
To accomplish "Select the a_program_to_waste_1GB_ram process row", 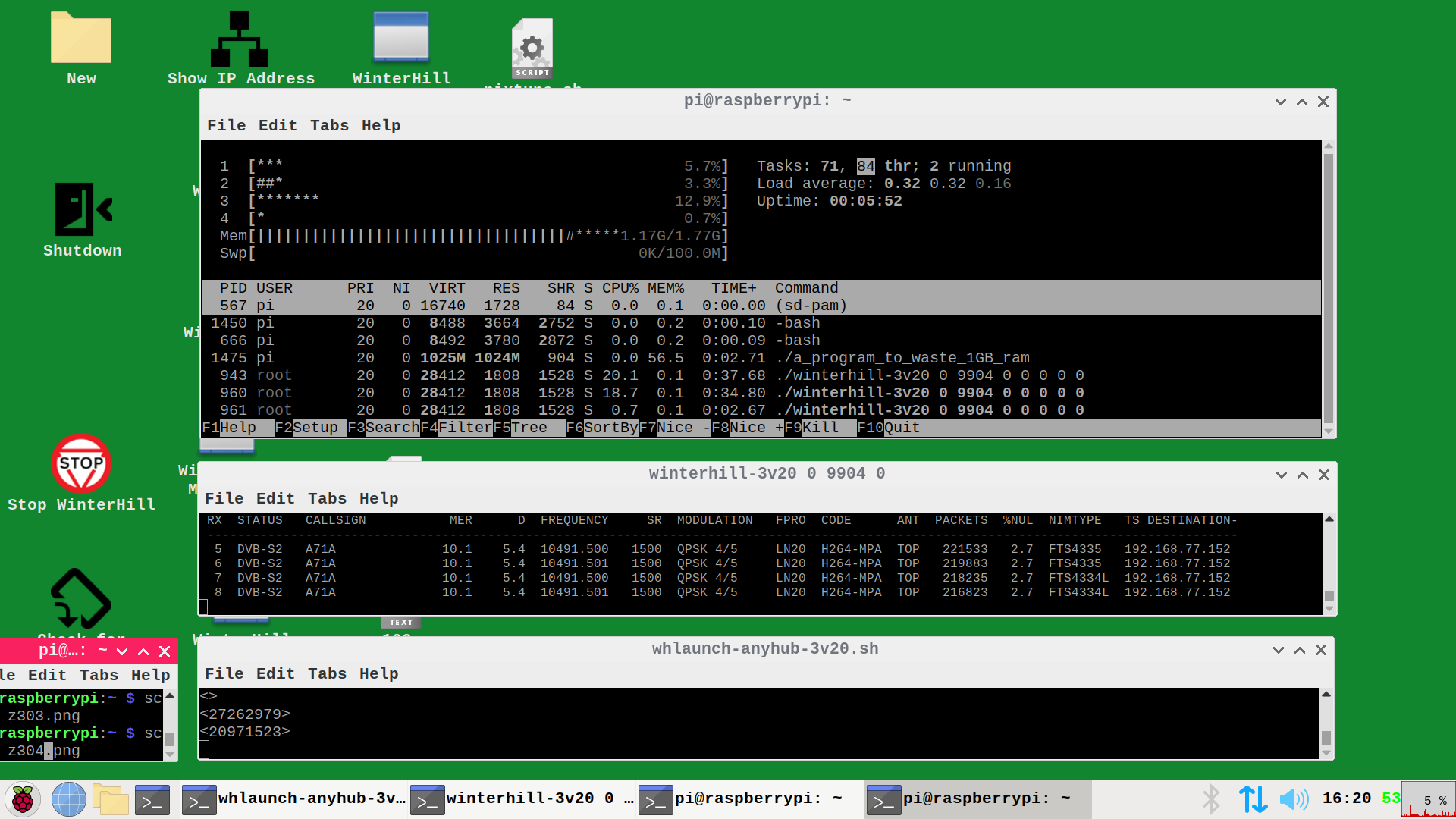I will pyautogui.click(x=761, y=358).
